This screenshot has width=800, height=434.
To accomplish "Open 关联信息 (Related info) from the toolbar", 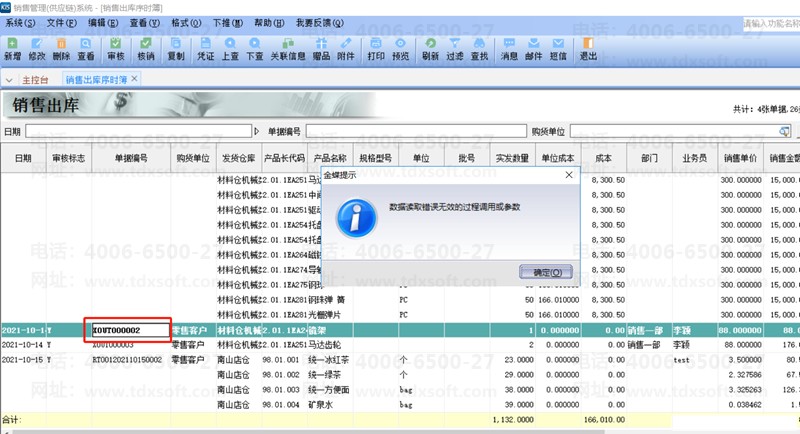I will pyautogui.click(x=288, y=49).
